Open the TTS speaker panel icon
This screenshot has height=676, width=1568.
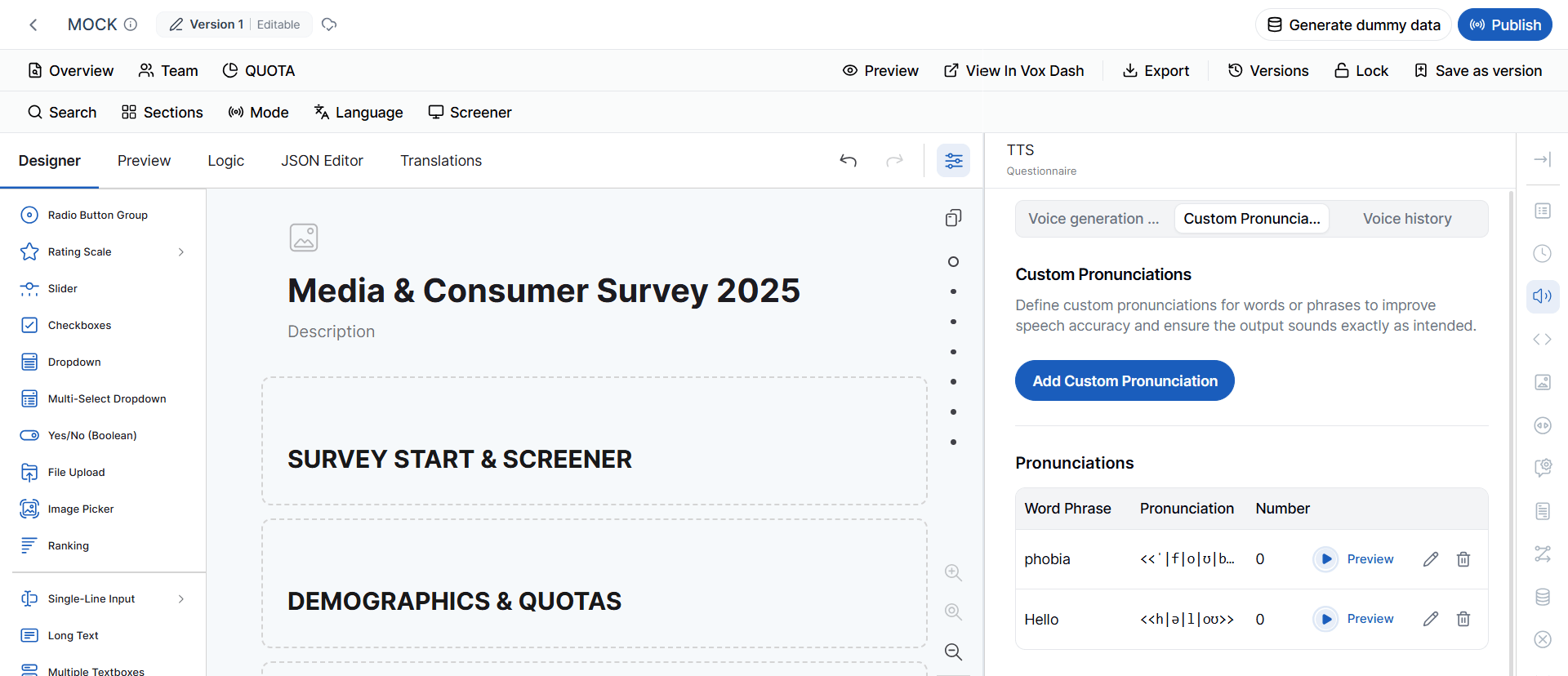point(1543,296)
